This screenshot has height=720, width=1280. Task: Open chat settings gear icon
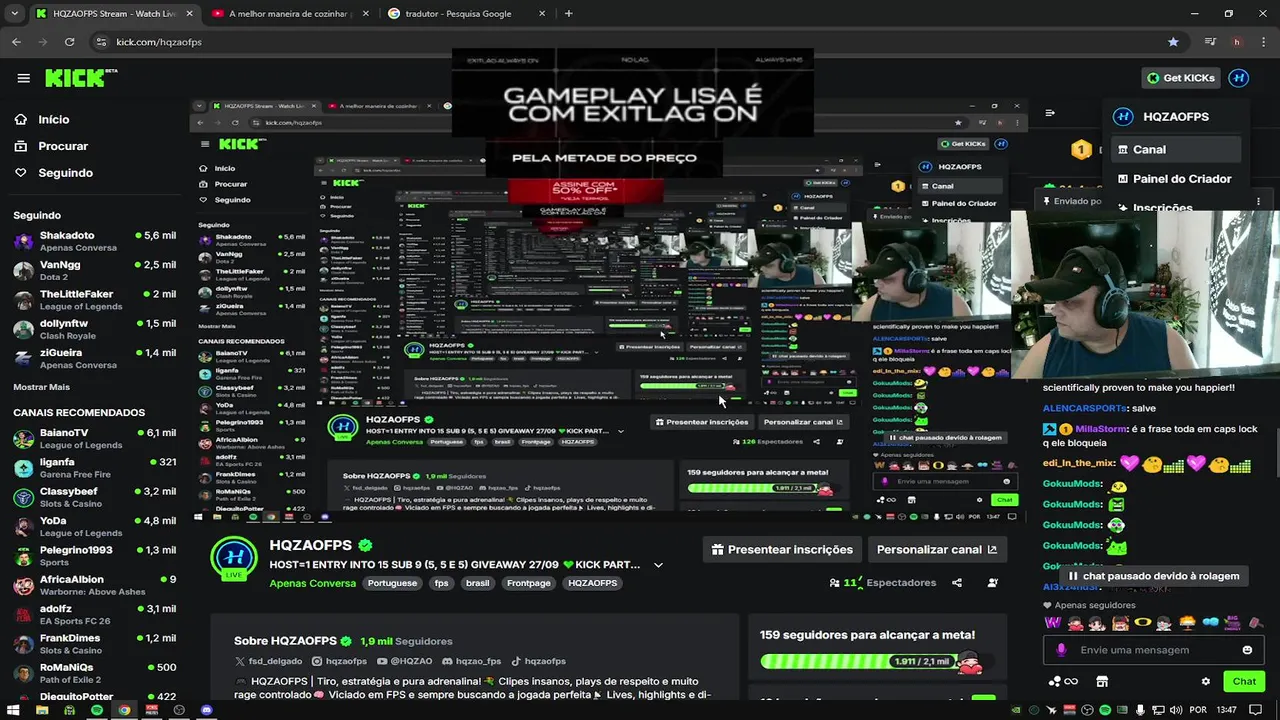[x=1205, y=681]
